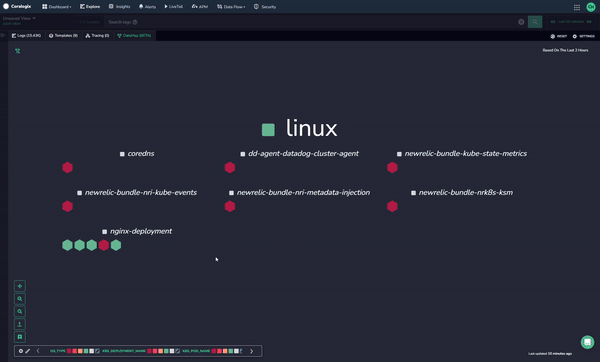Pick the dark red swatch in K8S_POD_NAME legend

tap(214, 351)
